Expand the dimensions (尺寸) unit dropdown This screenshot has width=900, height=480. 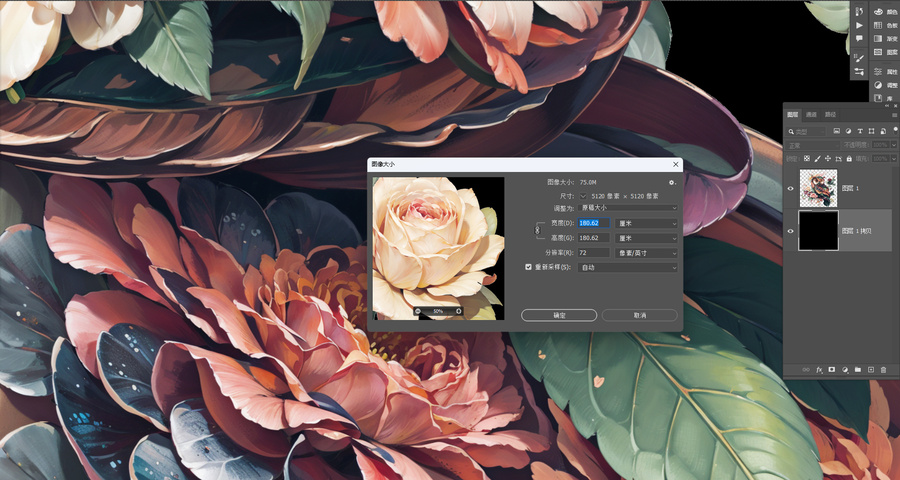click(x=583, y=196)
